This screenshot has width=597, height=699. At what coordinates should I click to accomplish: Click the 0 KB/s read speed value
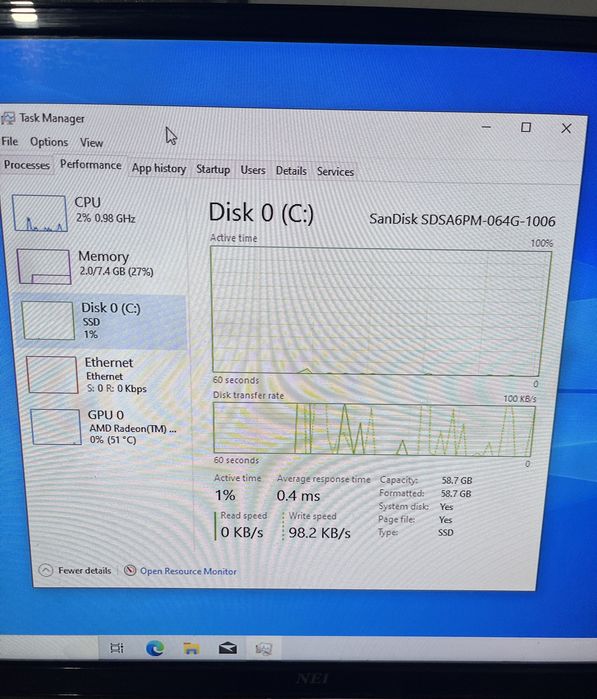(x=242, y=532)
